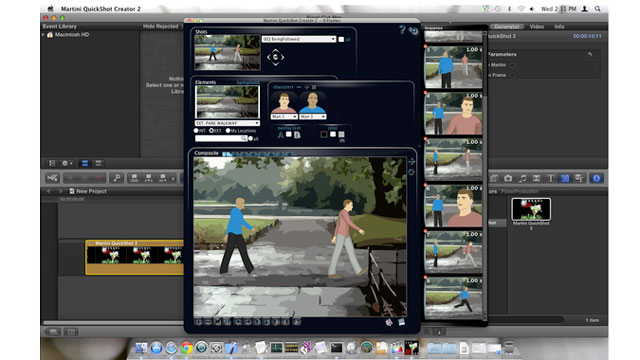Viewport: 640px width, 360px height.
Task: Open the characters grid view icon
Action: (314, 87)
